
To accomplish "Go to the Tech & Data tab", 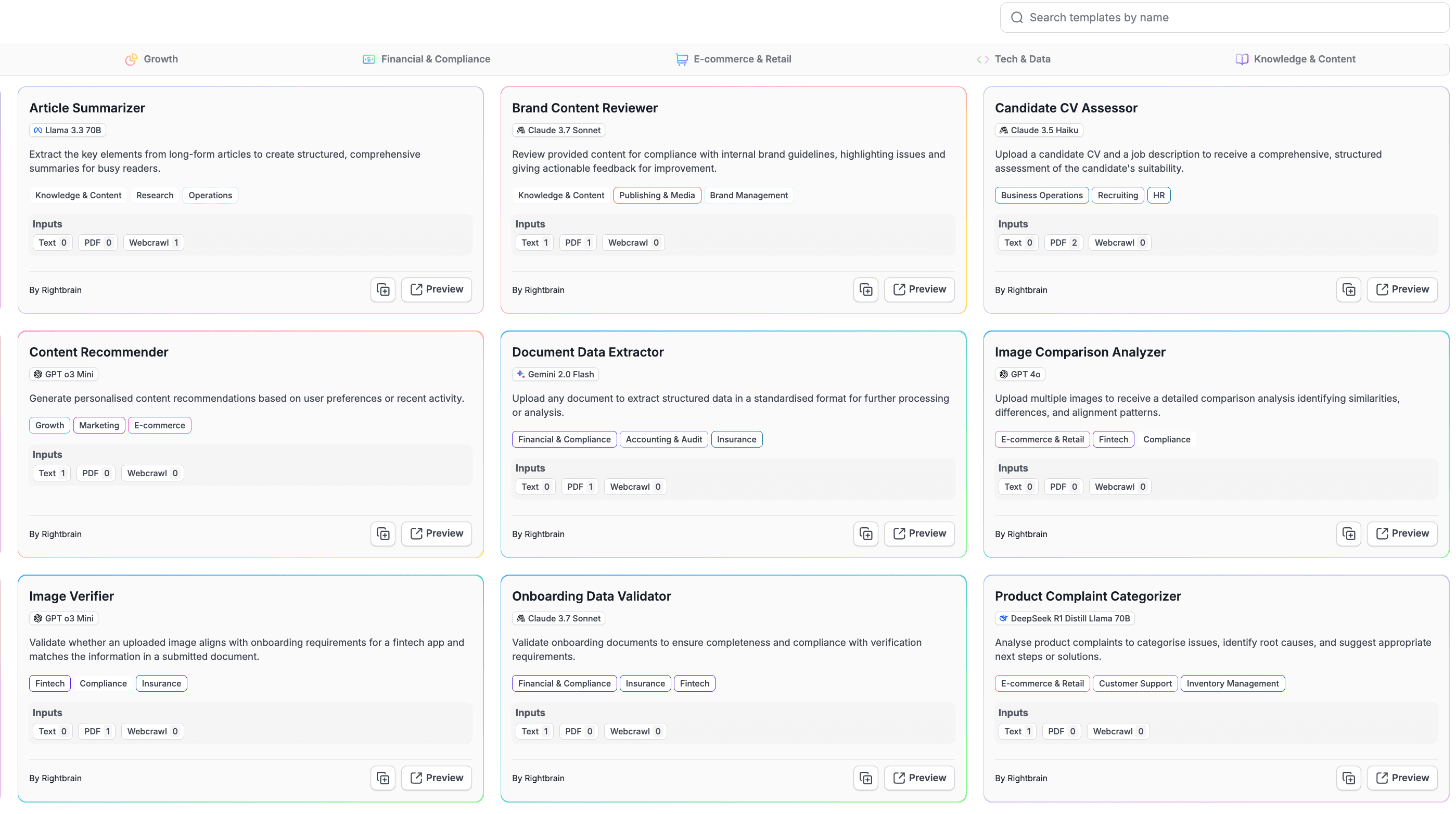I will [x=1014, y=59].
